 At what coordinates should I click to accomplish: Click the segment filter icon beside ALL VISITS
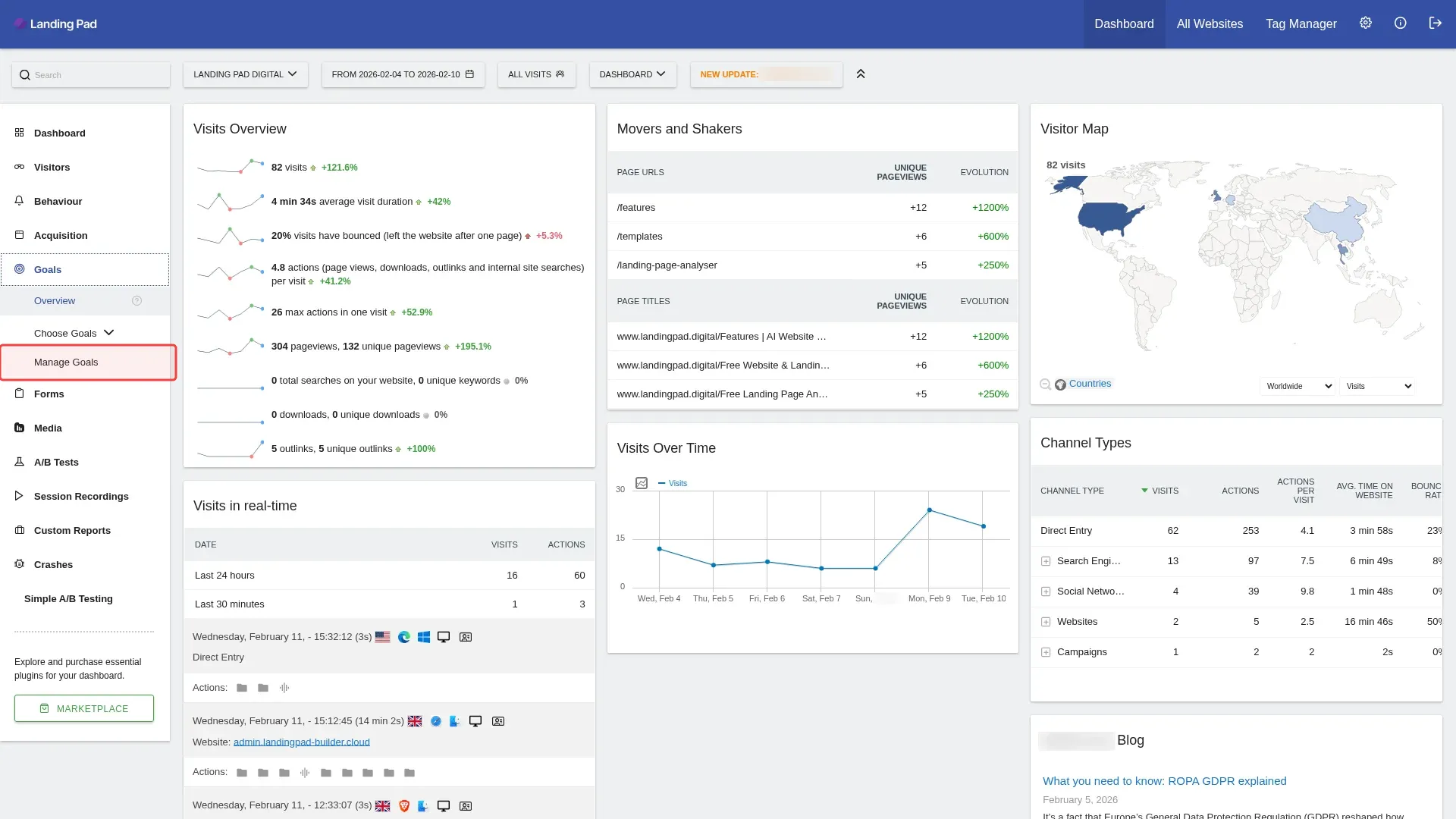click(x=560, y=74)
